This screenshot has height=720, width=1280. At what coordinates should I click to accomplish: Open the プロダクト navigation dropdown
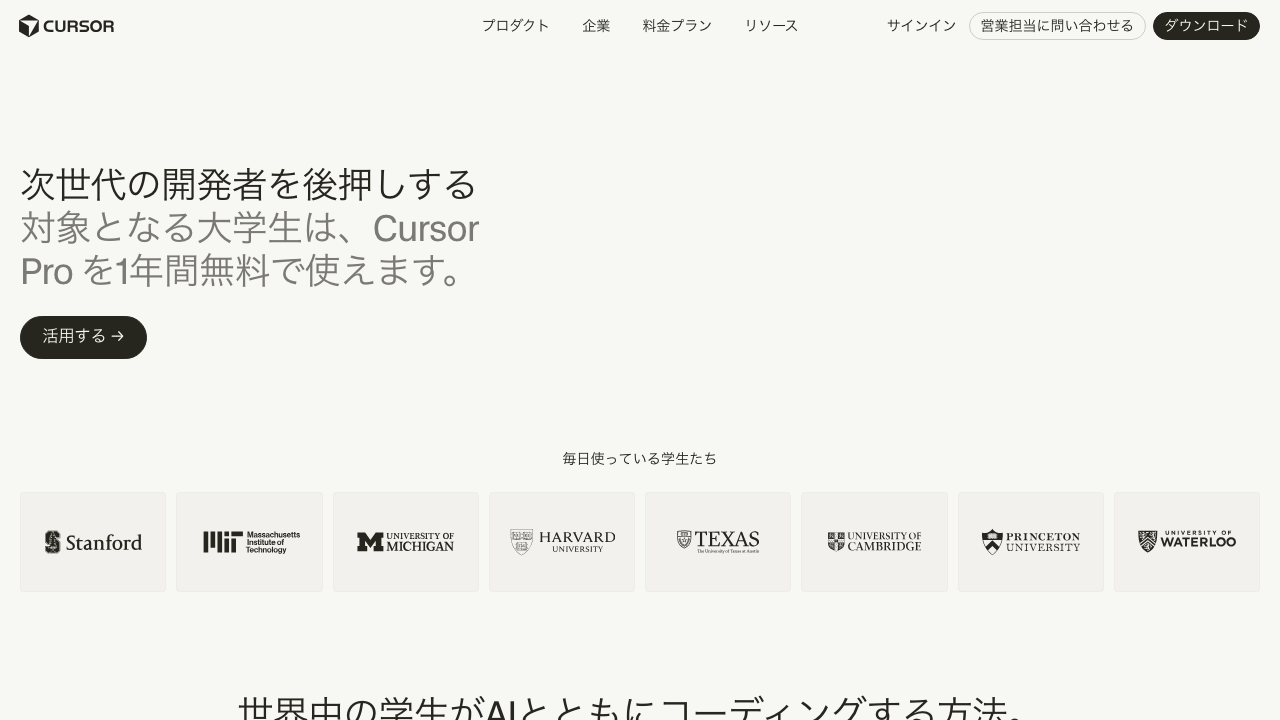pos(516,26)
